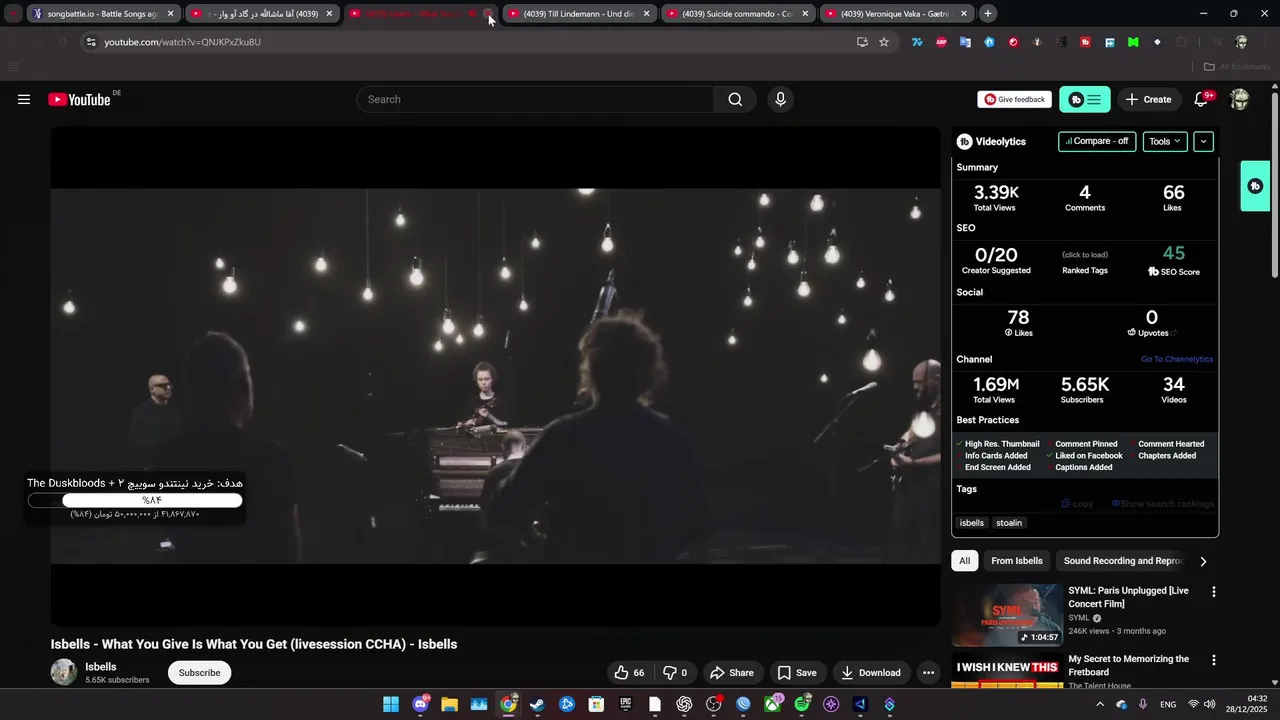Follow the Go To Channelytics link
Image resolution: width=1280 pixels, height=720 pixels.
tap(1177, 359)
